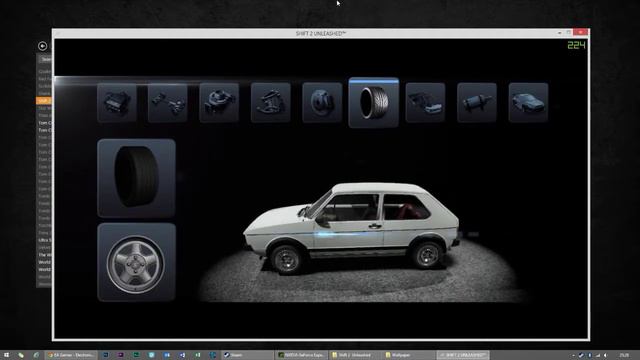Select the nitrous bottle upgrade category
Screen dimensions: 640x360
477,102
